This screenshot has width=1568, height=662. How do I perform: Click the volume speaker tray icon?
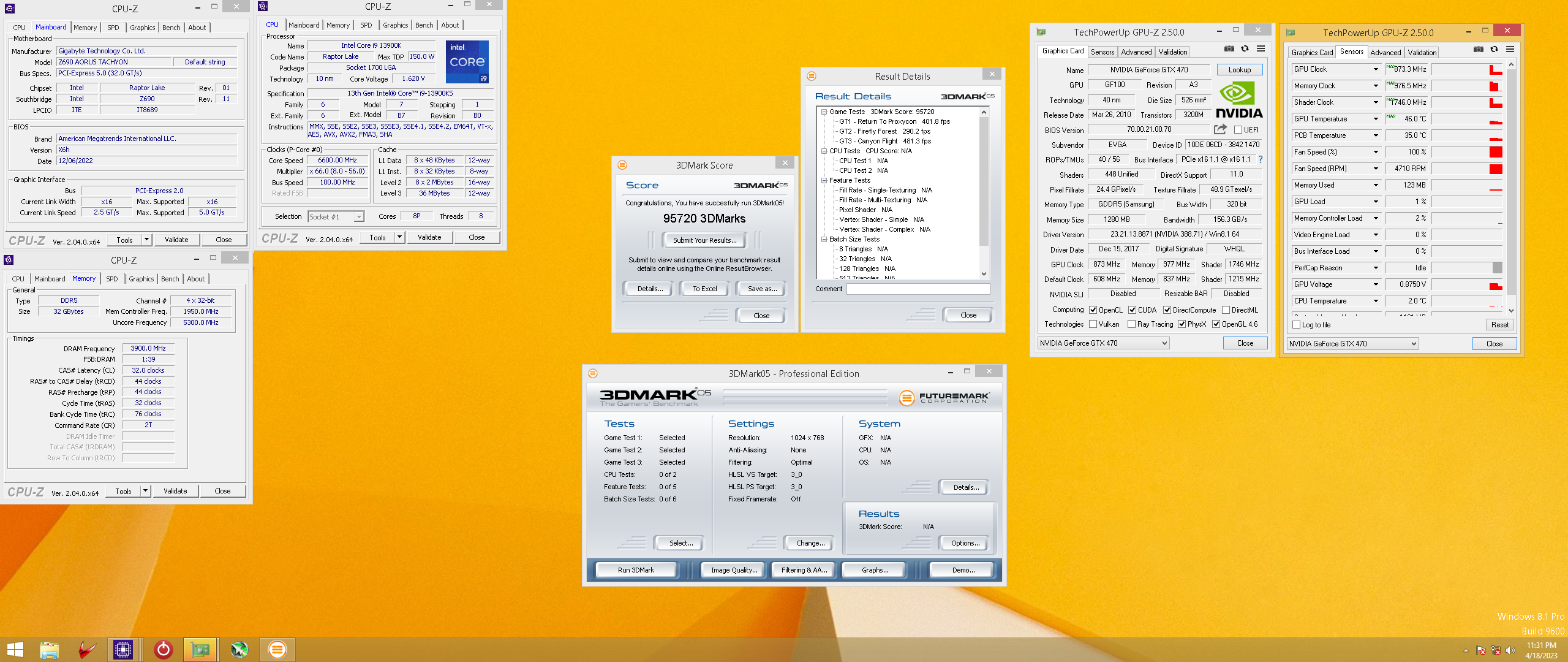1510,650
